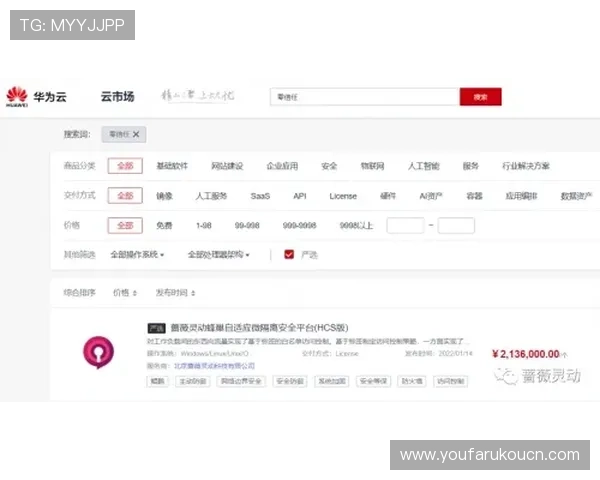Image resolution: width=600 pixels, height=480 pixels.
Task: Click the 发布时间 sort arrows
Action: pyautogui.click(x=193, y=293)
